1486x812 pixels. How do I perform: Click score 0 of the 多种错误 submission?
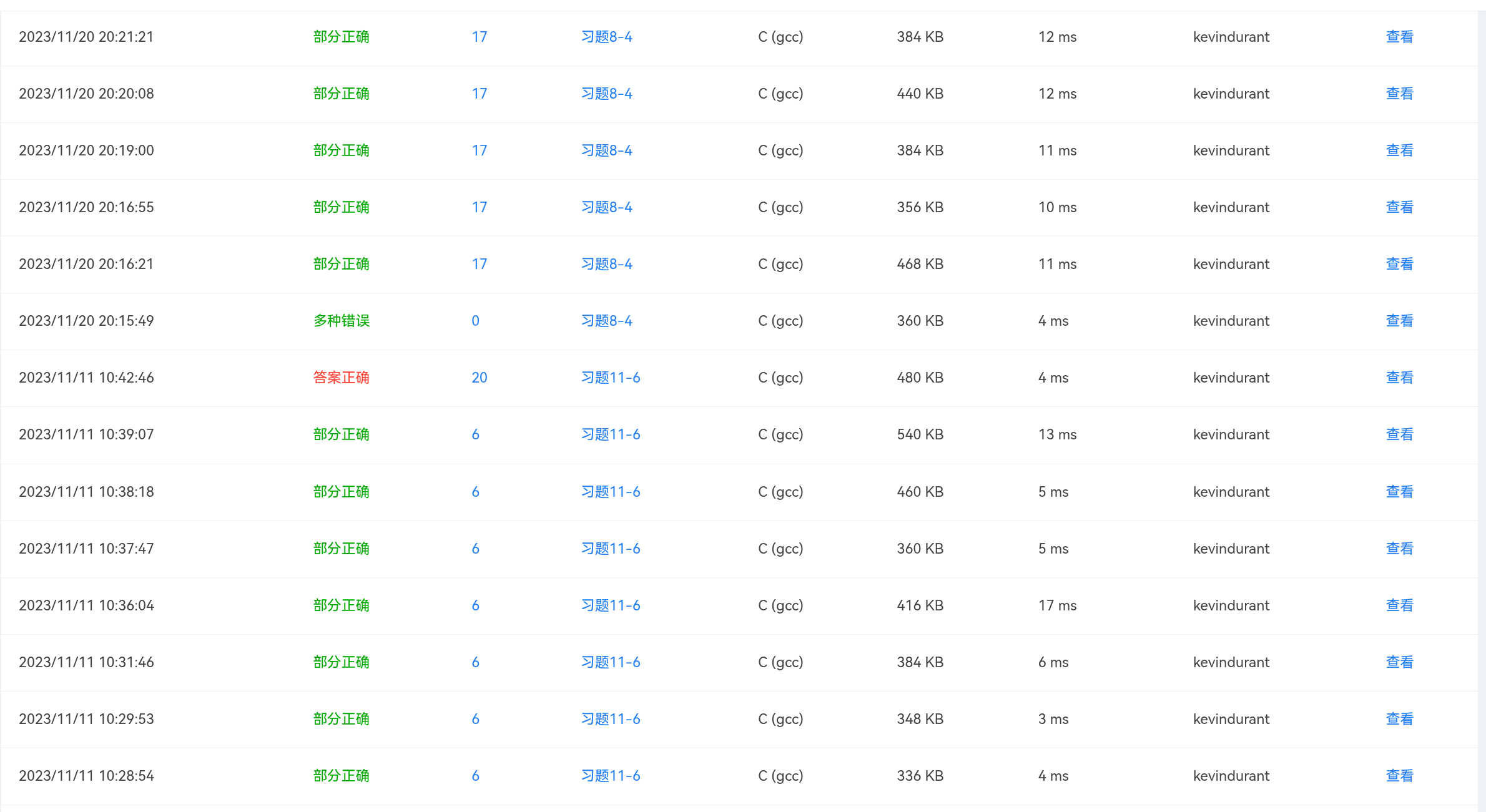point(475,321)
